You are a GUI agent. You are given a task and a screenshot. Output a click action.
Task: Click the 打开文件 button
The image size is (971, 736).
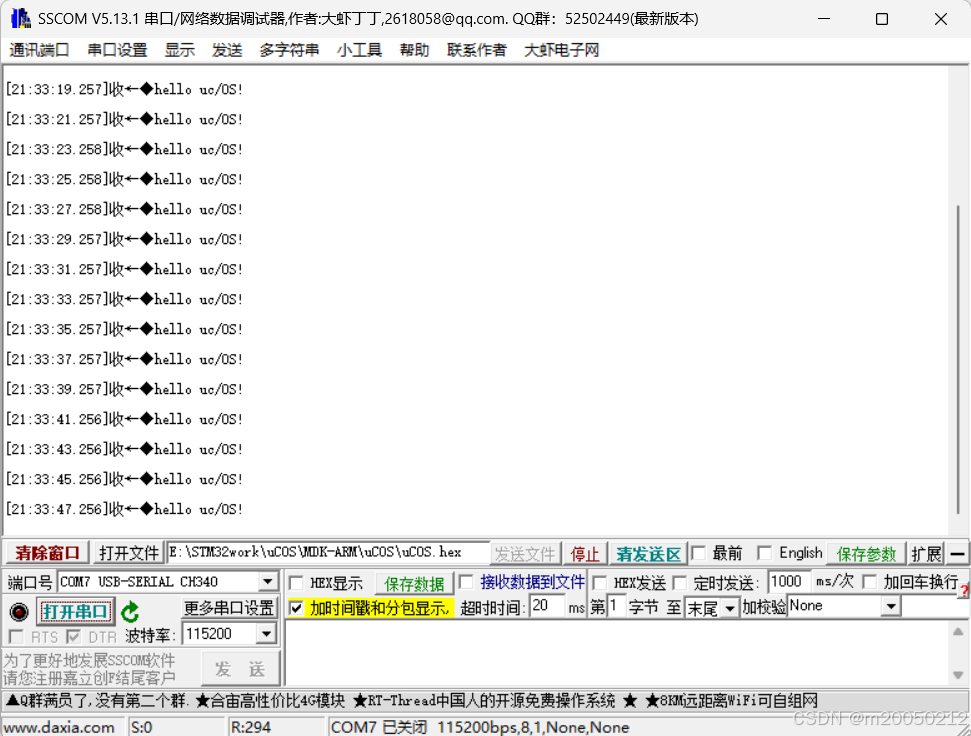(x=128, y=553)
